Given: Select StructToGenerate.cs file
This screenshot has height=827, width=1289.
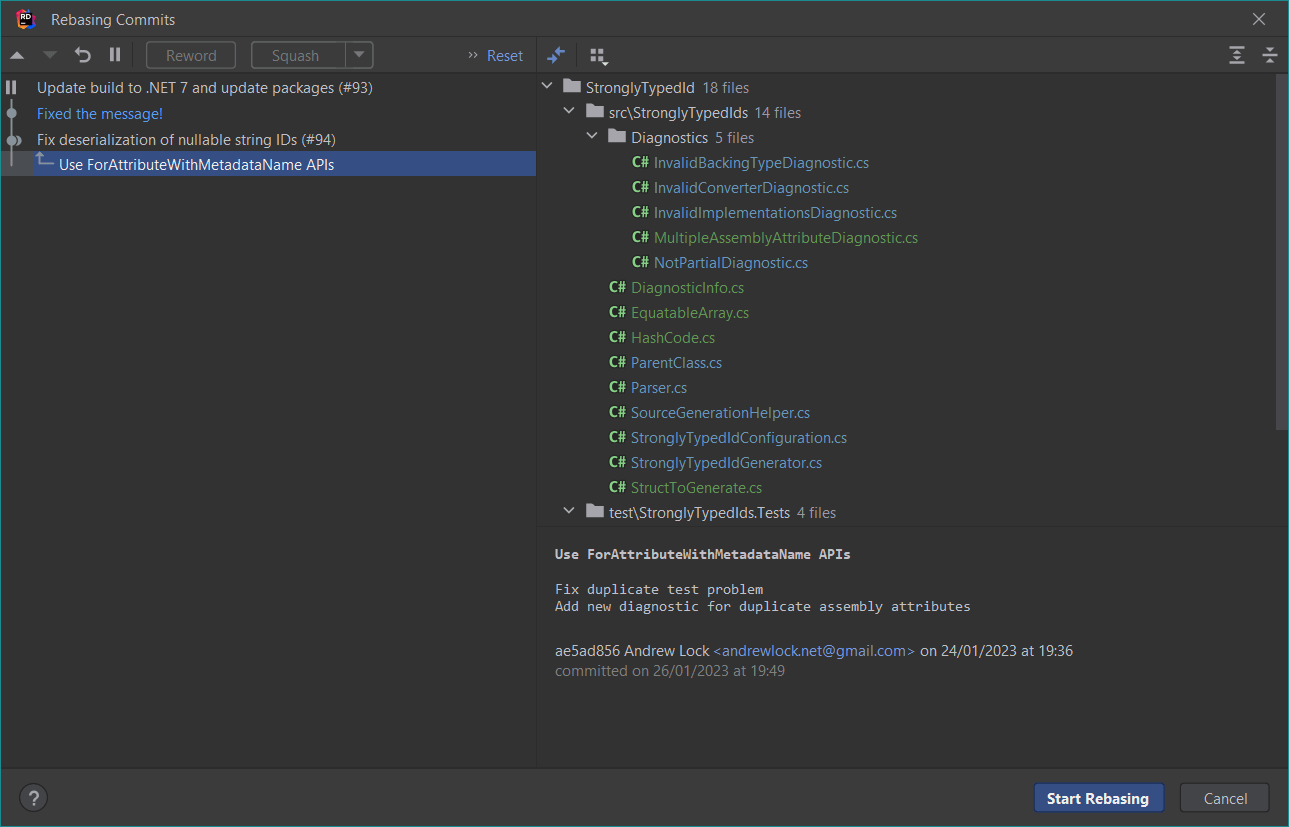Looking at the screenshot, I should tap(696, 488).
